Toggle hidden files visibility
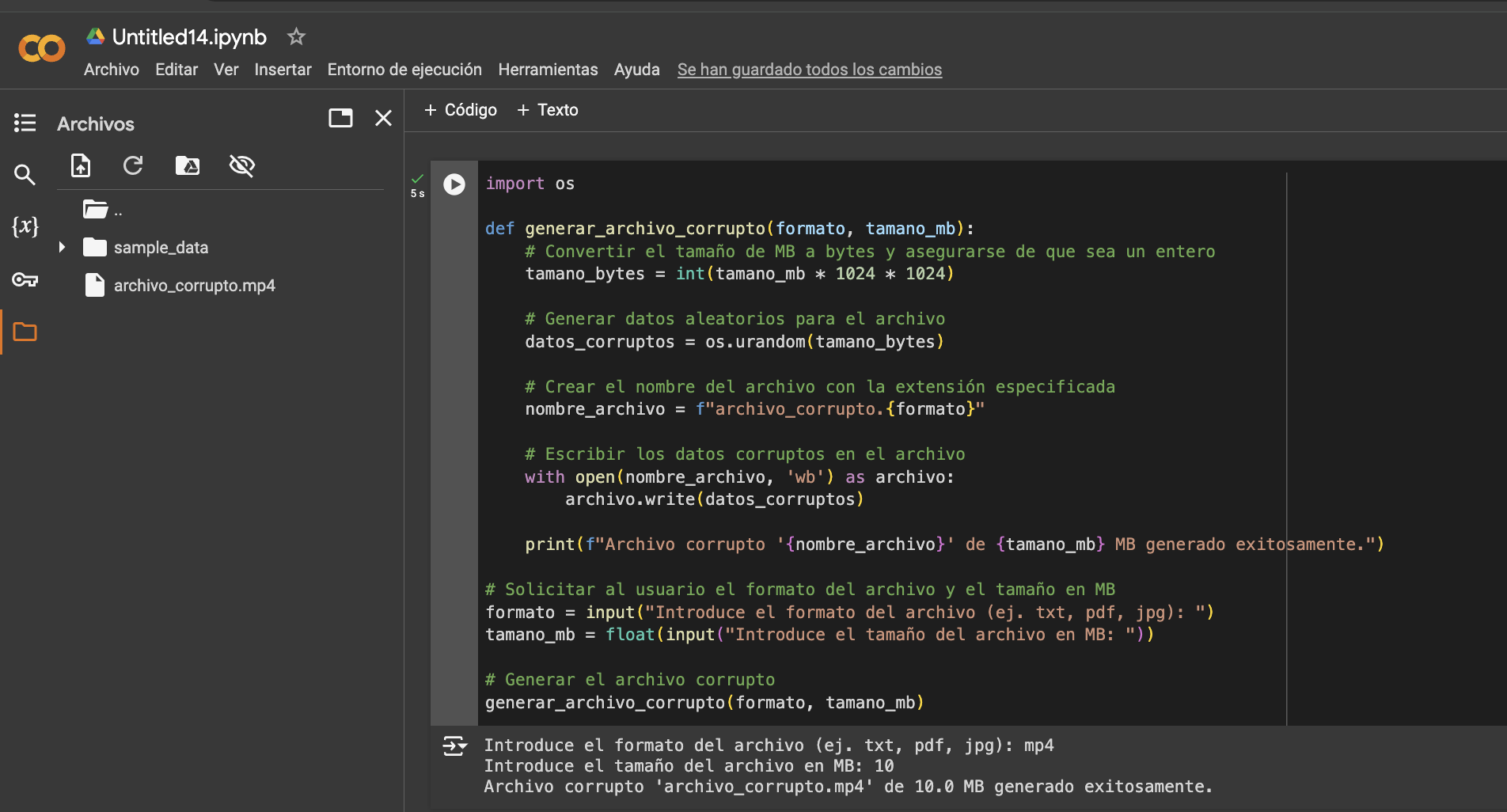Viewport: 1507px width, 812px height. (x=241, y=165)
